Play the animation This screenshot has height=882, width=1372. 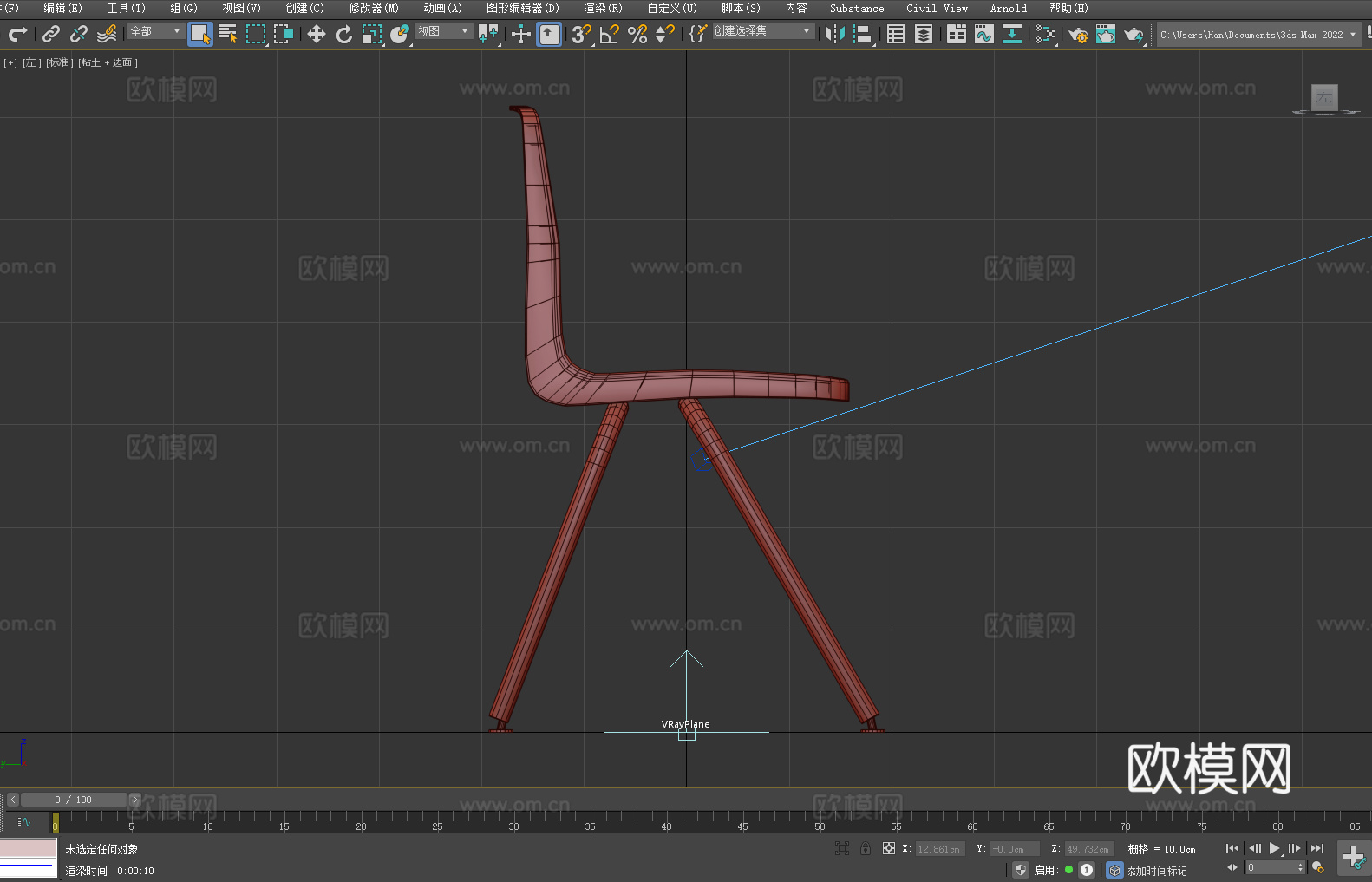(x=1274, y=848)
